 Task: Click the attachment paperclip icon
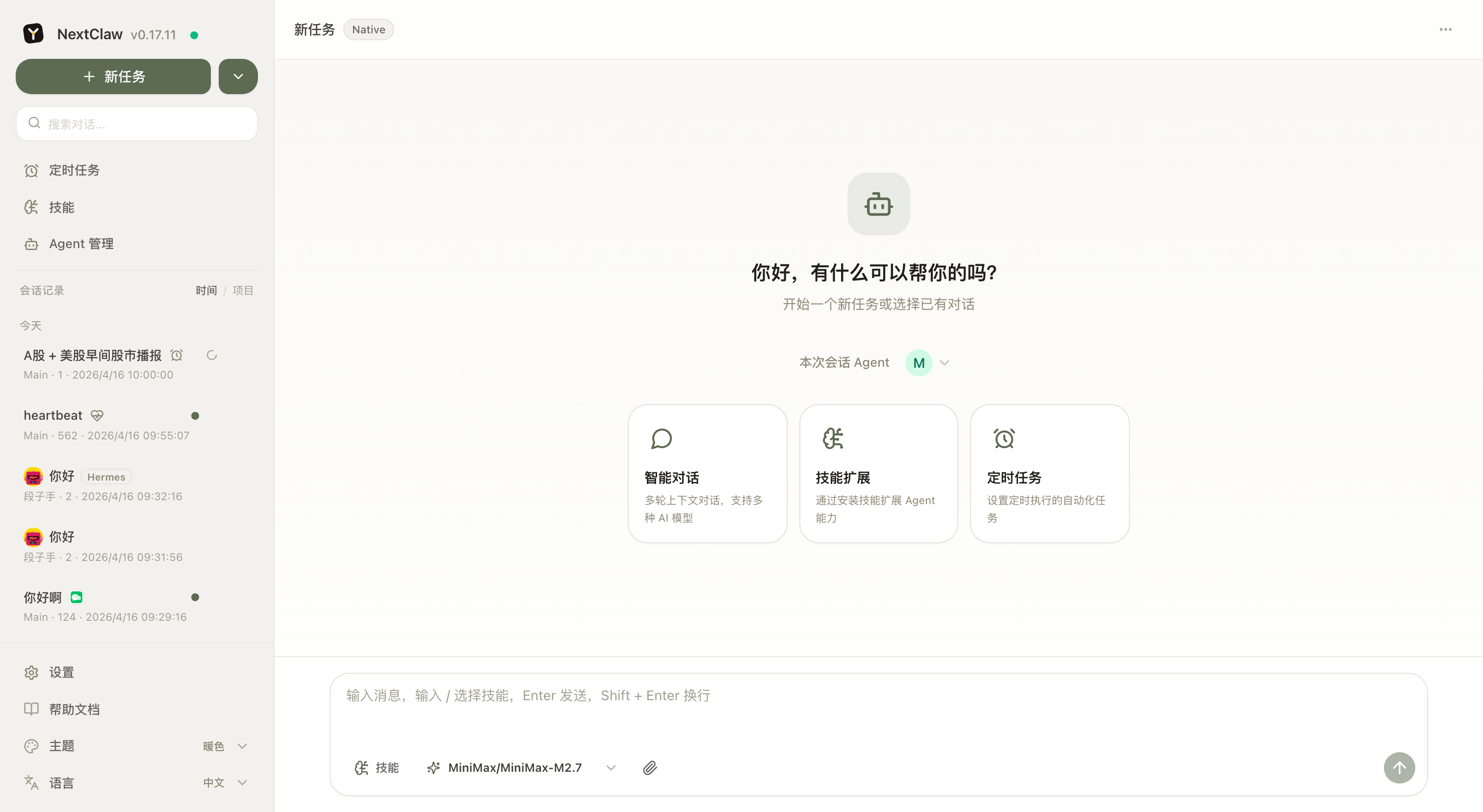pyautogui.click(x=649, y=768)
